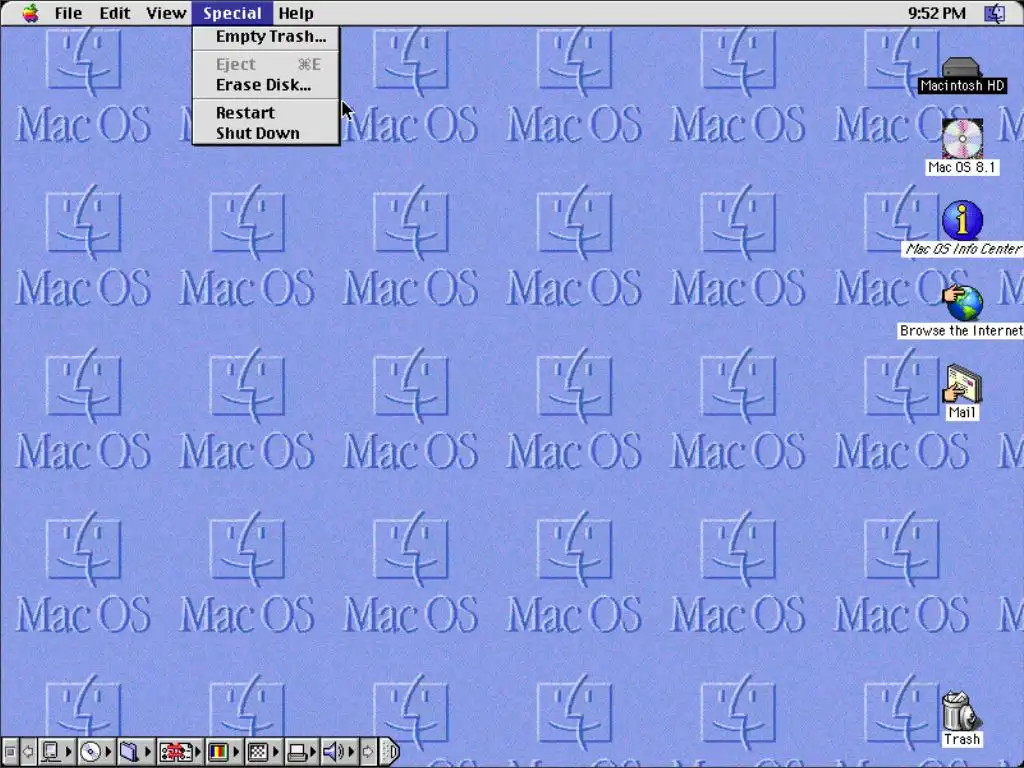Select the Mac OS Info Center icon
Image resolution: width=1024 pixels, height=768 pixels.
(963, 229)
